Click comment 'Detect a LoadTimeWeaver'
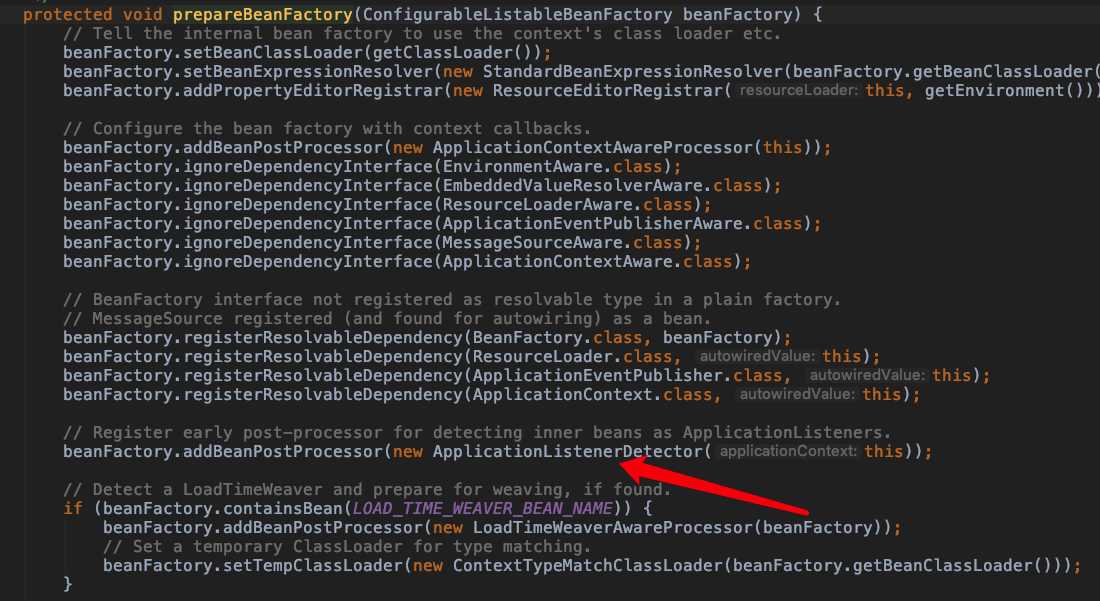Image resolution: width=1100 pixels, height=601 pixels. point(367,489)
